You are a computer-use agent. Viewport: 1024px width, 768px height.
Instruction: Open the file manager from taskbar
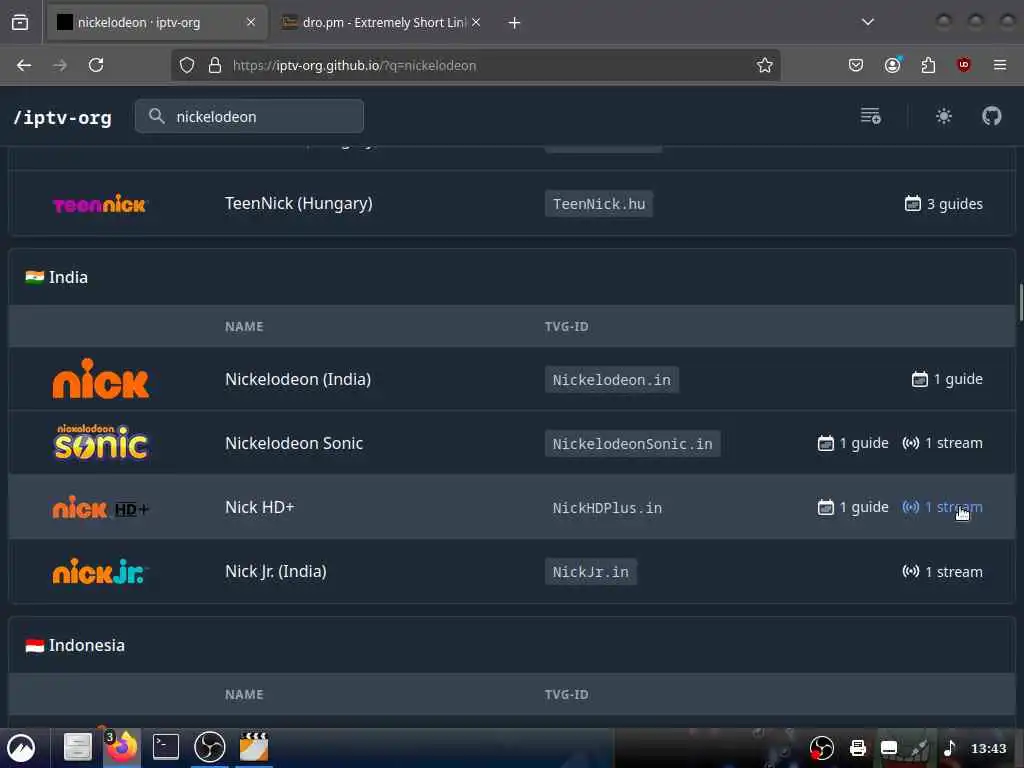tap(77, 747)
